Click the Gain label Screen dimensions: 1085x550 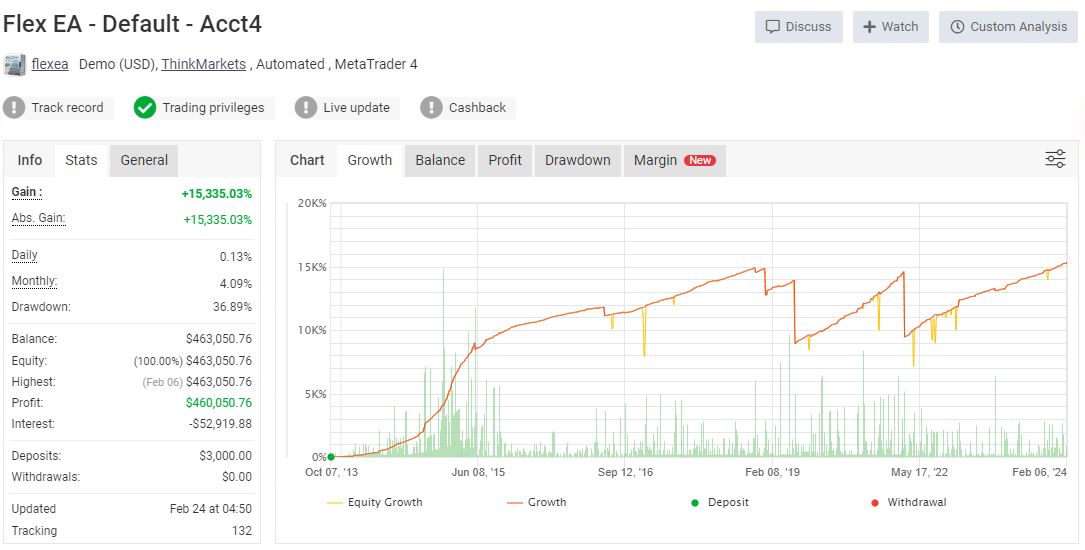coord(27,192)
